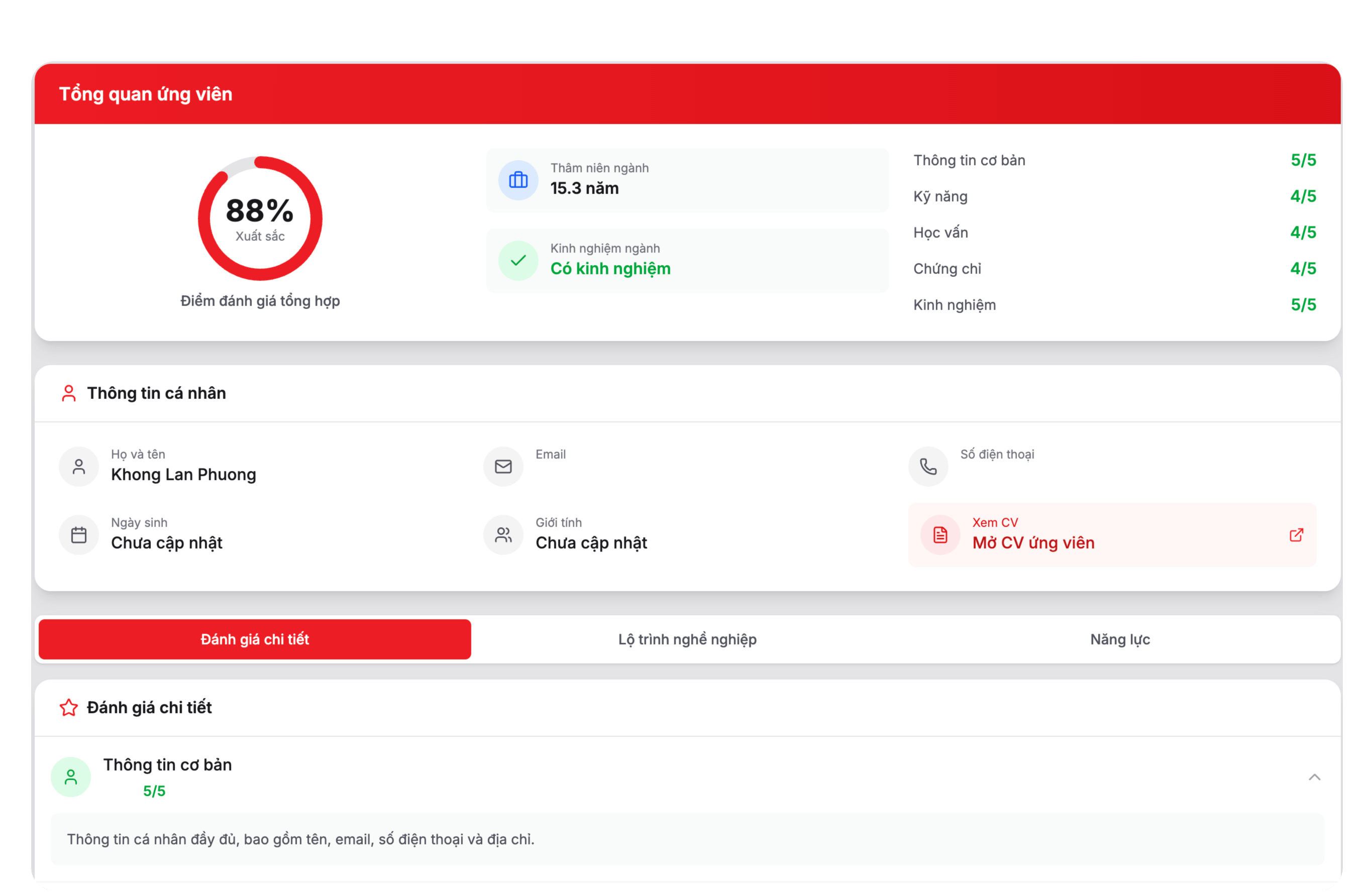Select the Đánh giá chi tiết tab
The height and width of the screenshot is (892, 1372).
(255, 639)
